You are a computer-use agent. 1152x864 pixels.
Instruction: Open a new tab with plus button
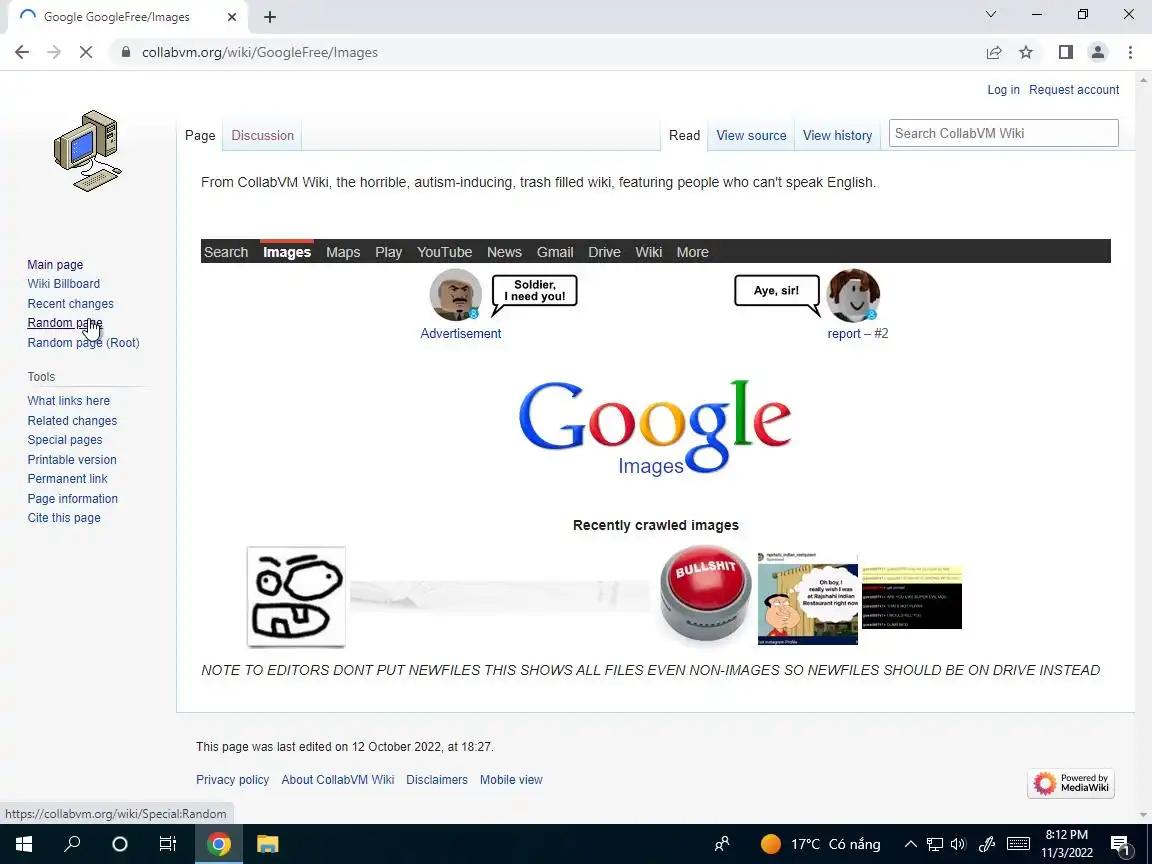[x=270, y=17]
